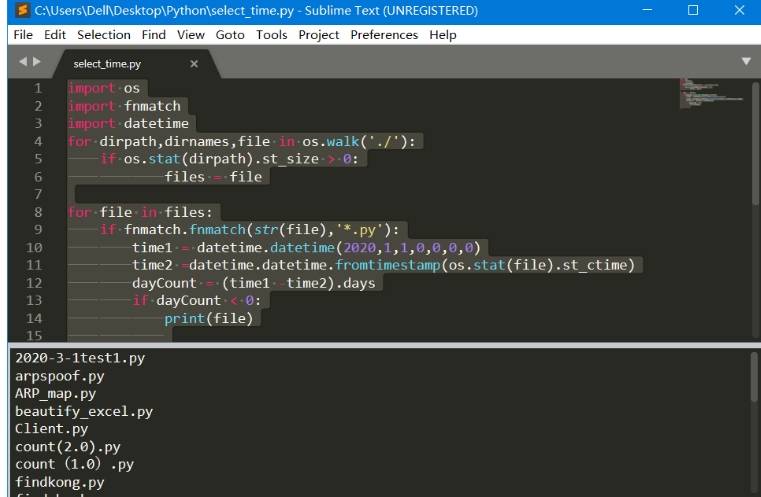The width and height of the screenshot is (761, 497).
Task: Click 'datetime' on the import line 3
Action: point(156,123)
